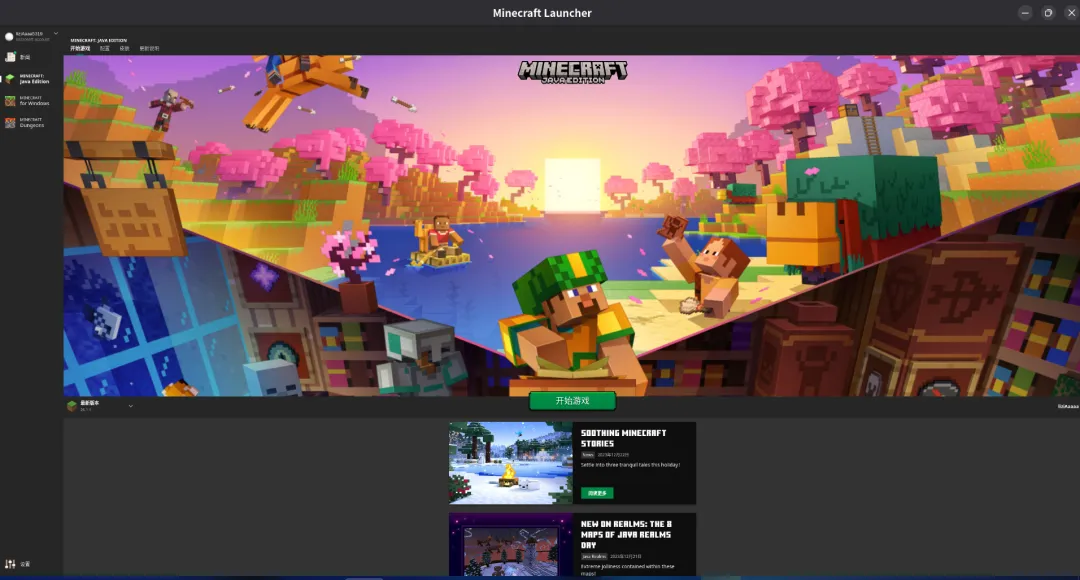1080x580 pixels.
Task: Click the account avatar circle
Action: pyautogui.click(x=10, y=37)
